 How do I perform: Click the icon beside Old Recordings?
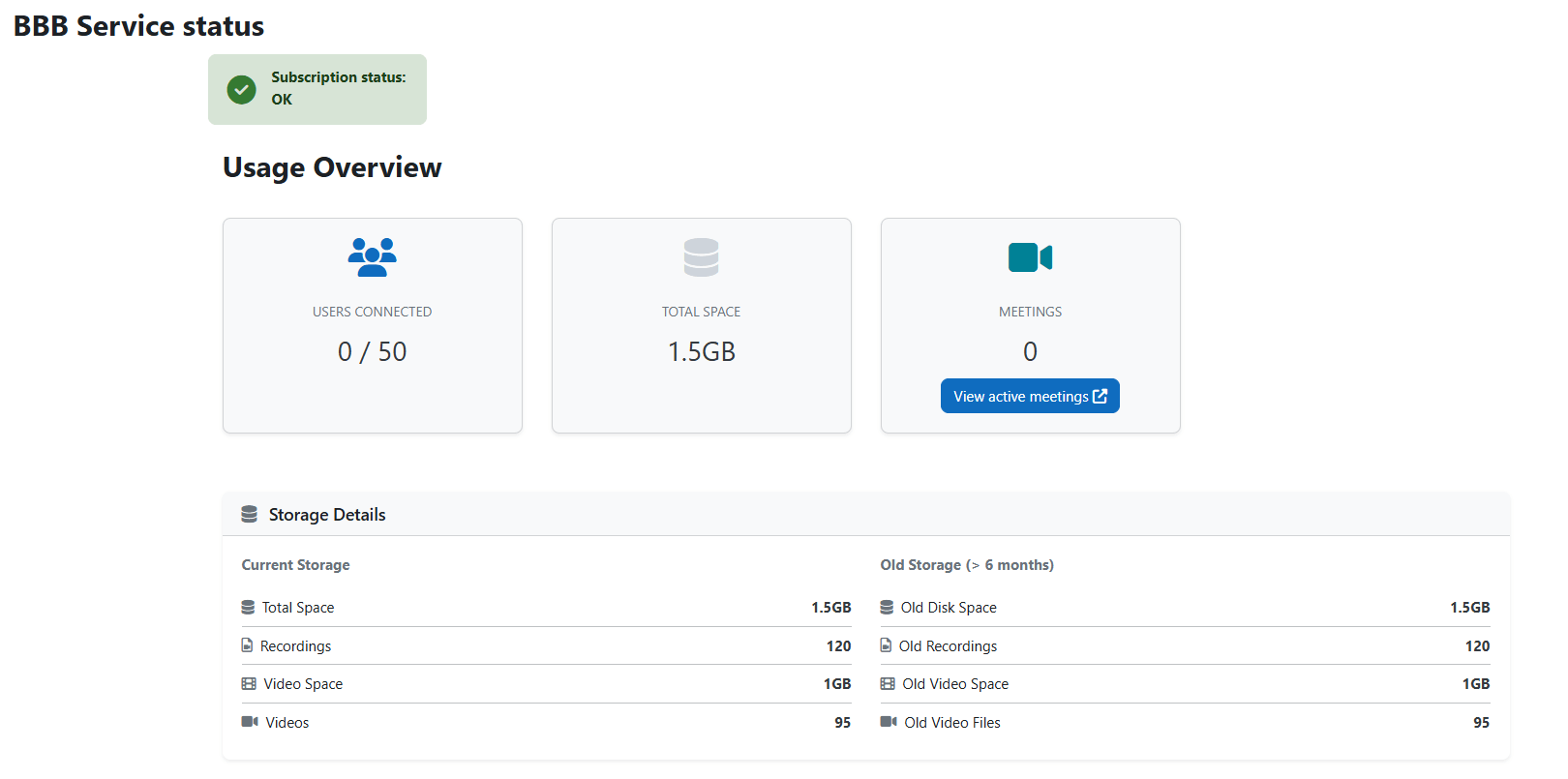pyautogui.click(x=886, y=645)
